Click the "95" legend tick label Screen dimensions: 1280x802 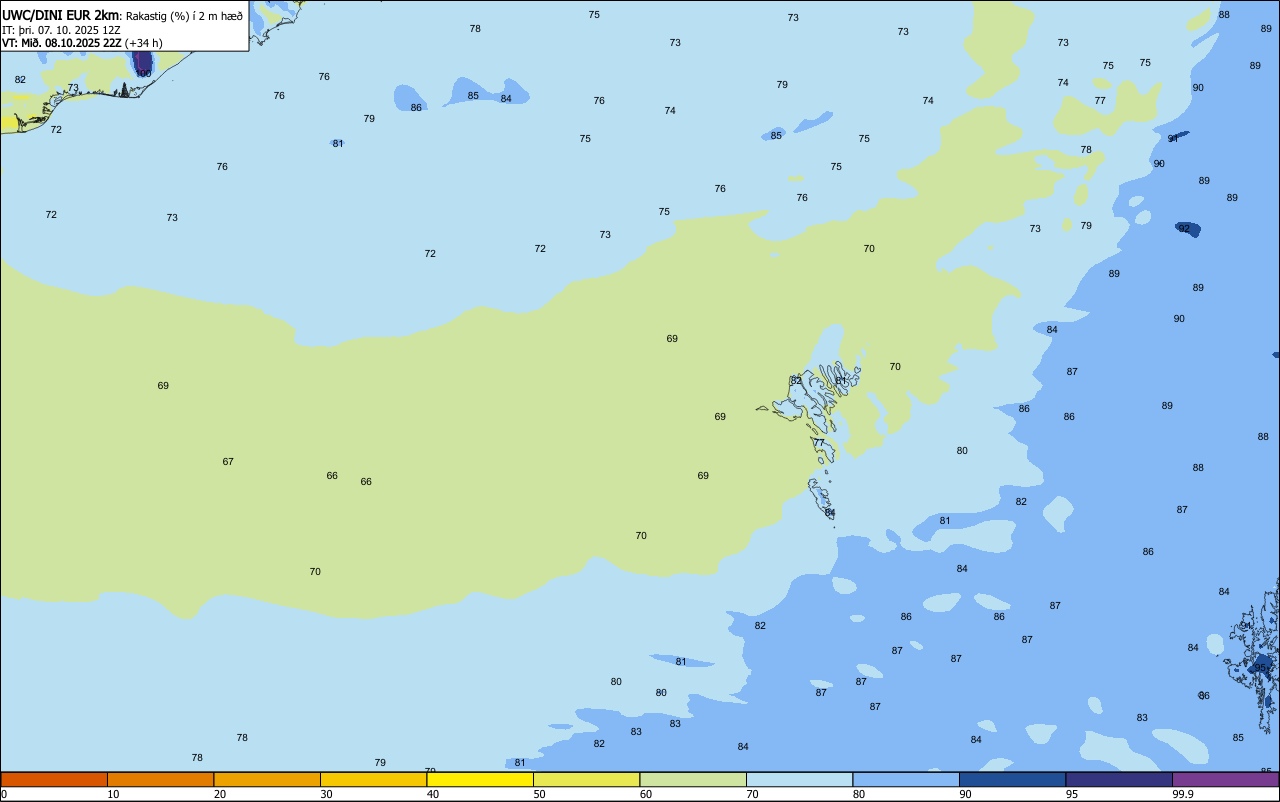click(1072, 794)
